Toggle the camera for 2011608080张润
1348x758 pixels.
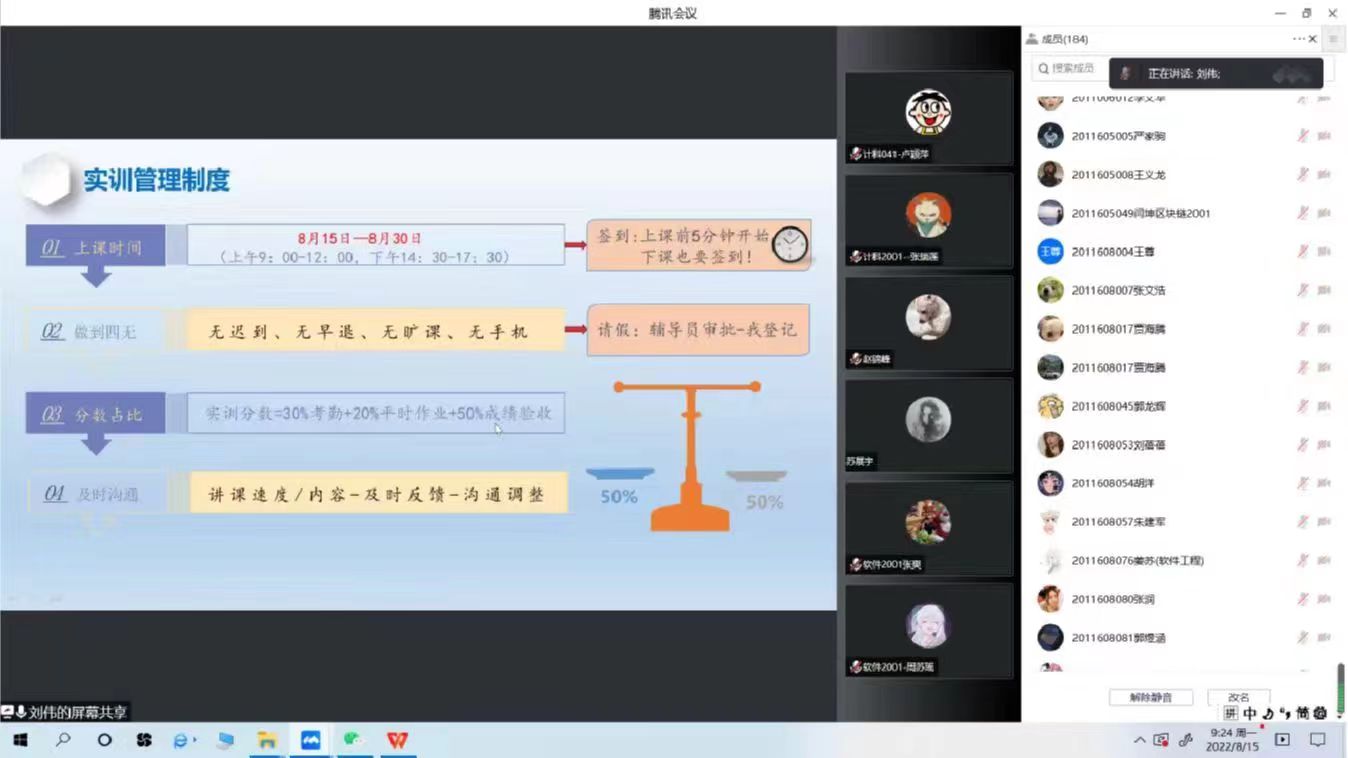[x=1324, y=599]
